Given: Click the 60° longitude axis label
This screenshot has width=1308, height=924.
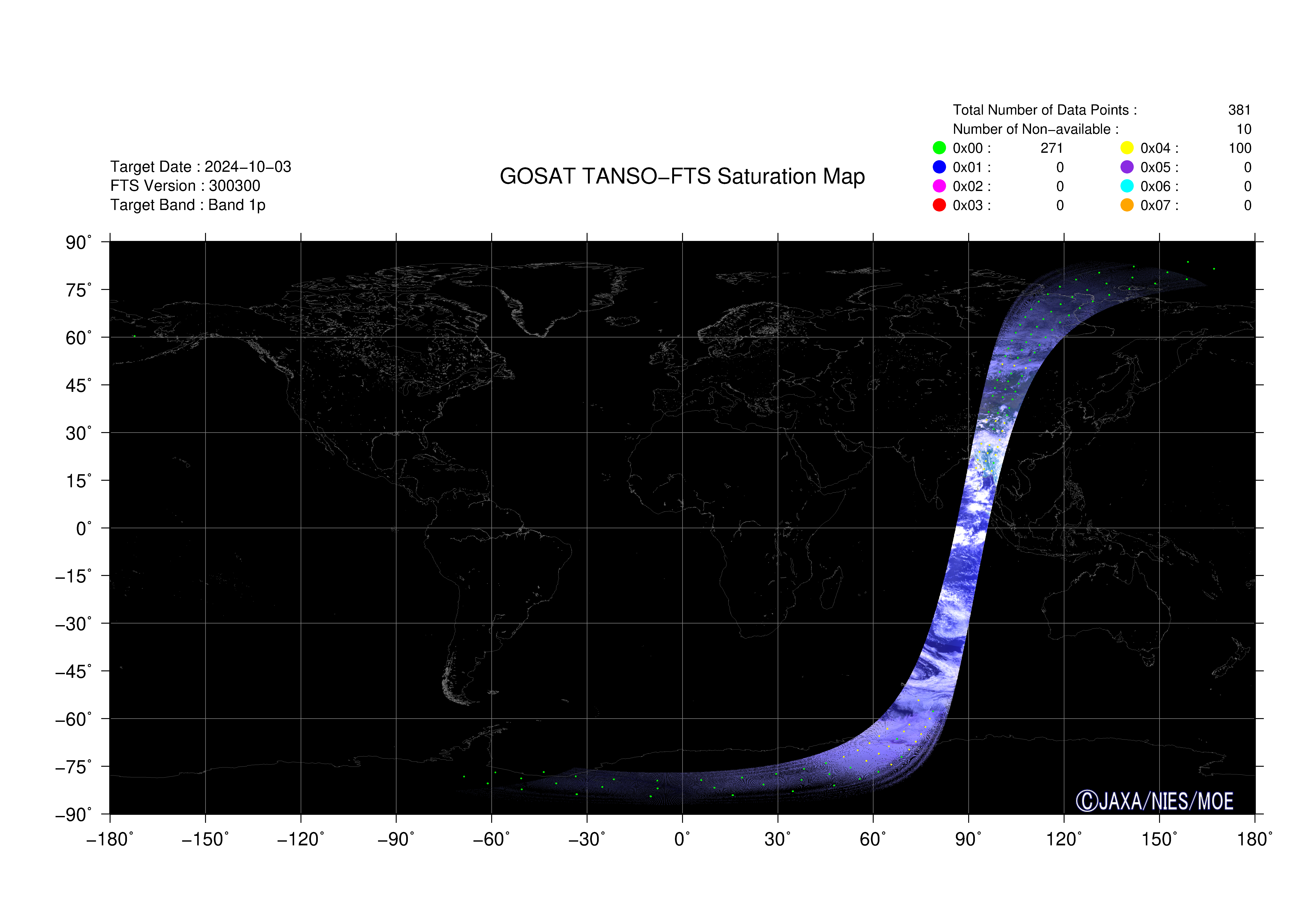Looking at the screenshot, I should click(x=873, y=839).
